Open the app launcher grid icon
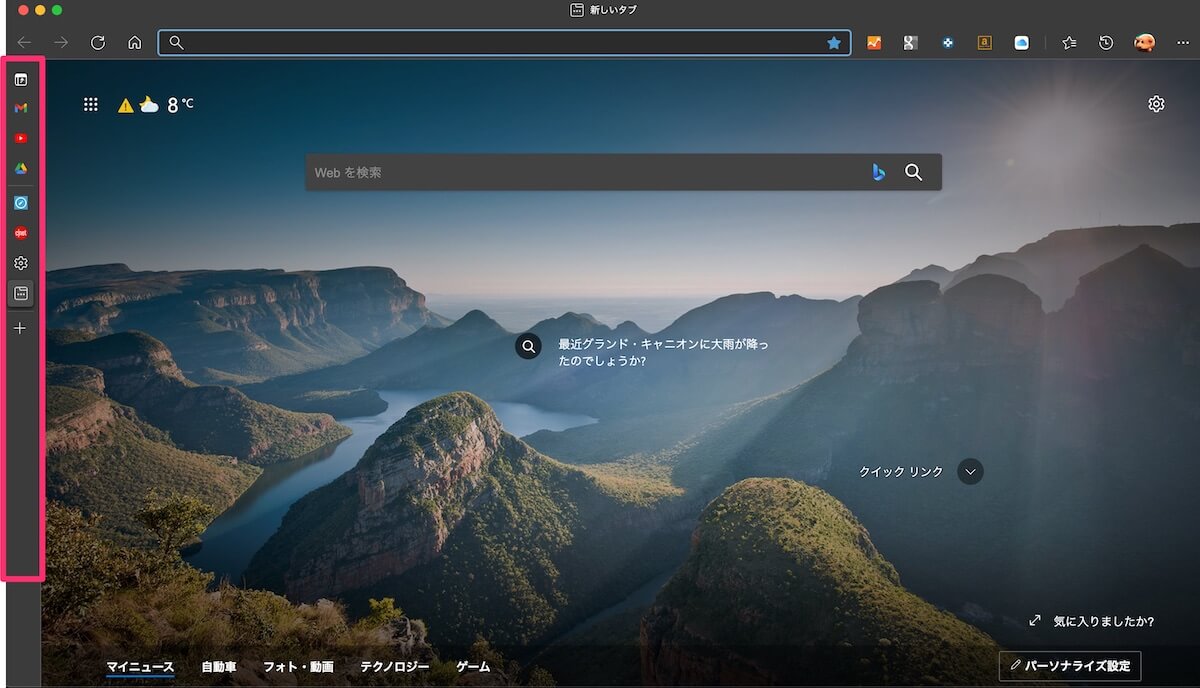Screen dimensions: 1200x688 click(x=90, y=104)
